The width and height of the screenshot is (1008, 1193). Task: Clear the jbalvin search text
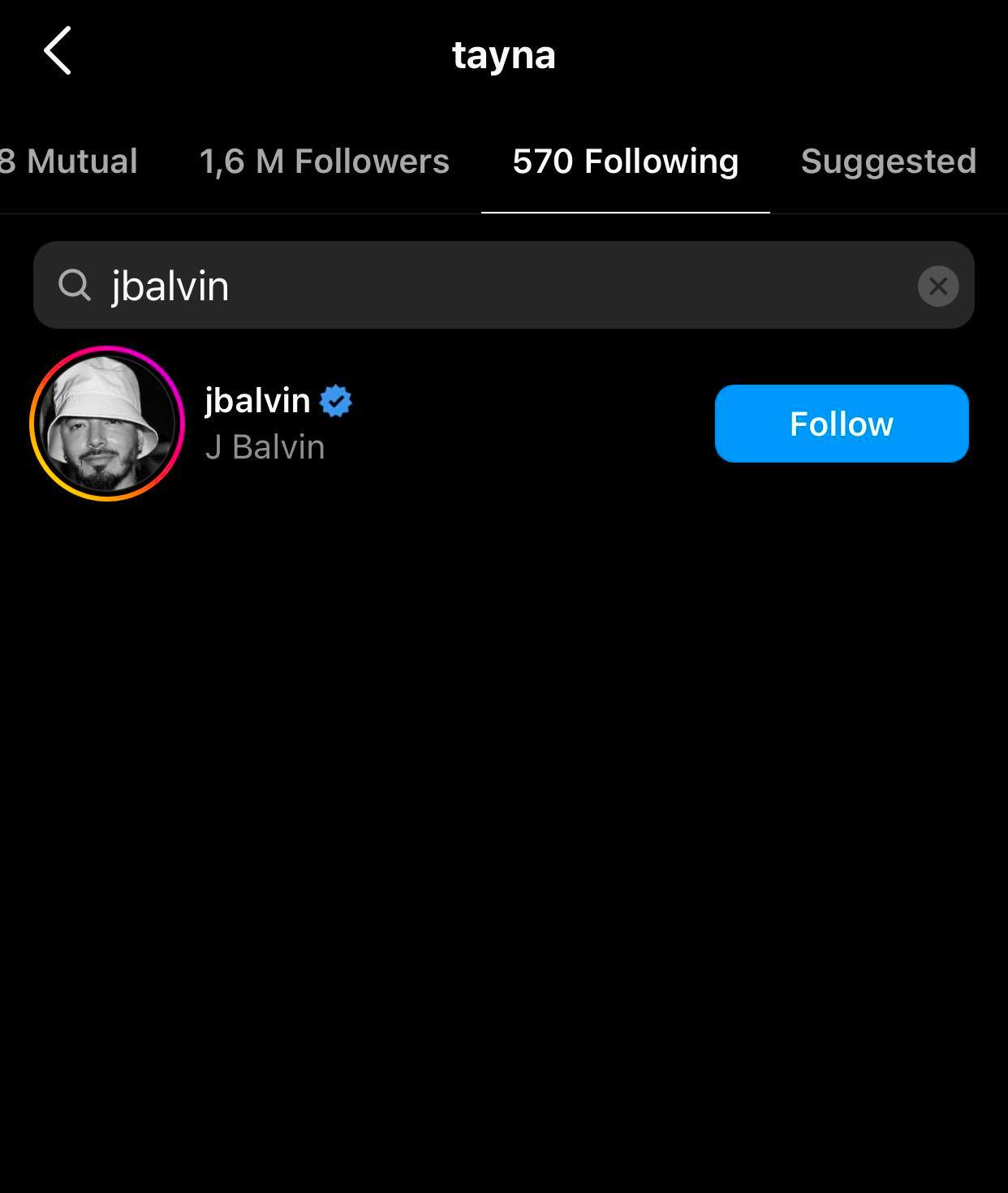tap(938, 286)
